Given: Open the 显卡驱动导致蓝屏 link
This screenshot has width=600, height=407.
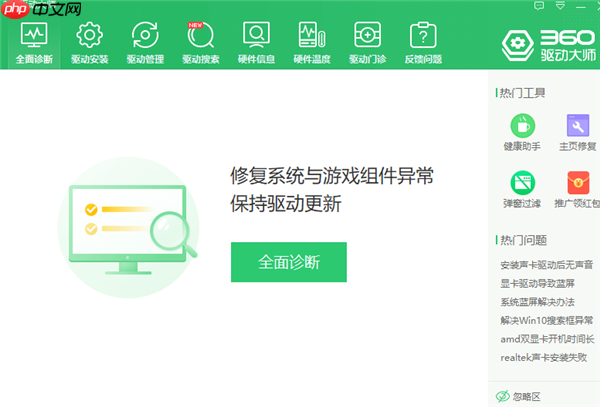Looking at the screenshot, I should coord(537,283).
